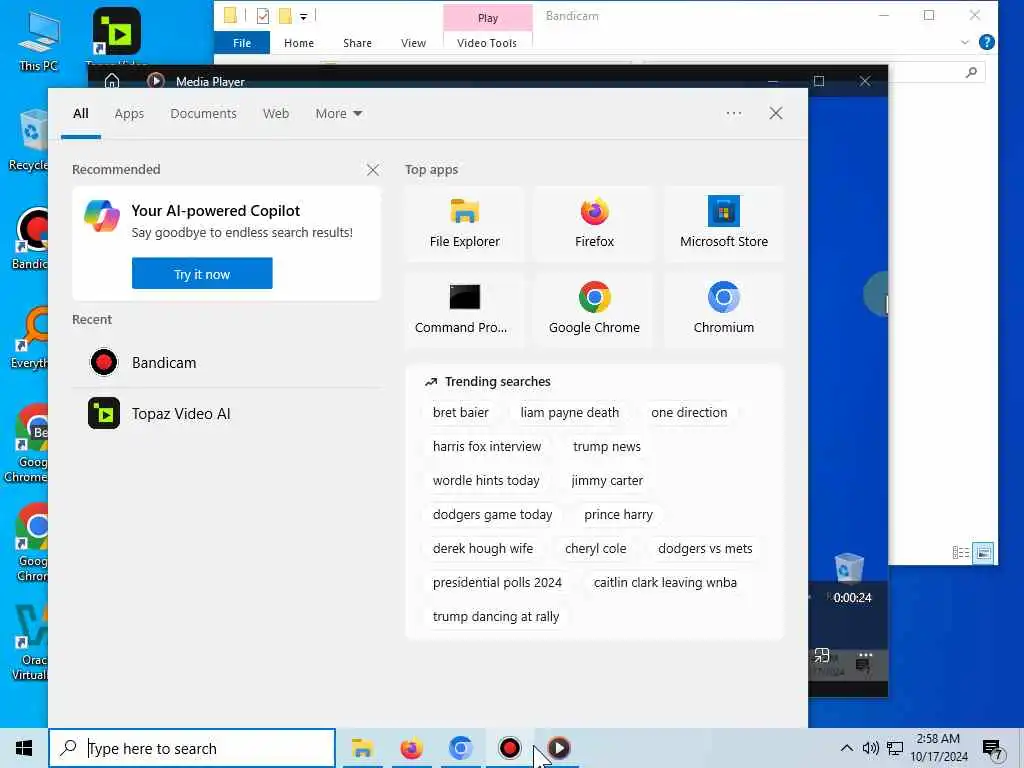Expand the Explorer ribbon chevron
The image size is (1024, 768).
pos(965,42)
